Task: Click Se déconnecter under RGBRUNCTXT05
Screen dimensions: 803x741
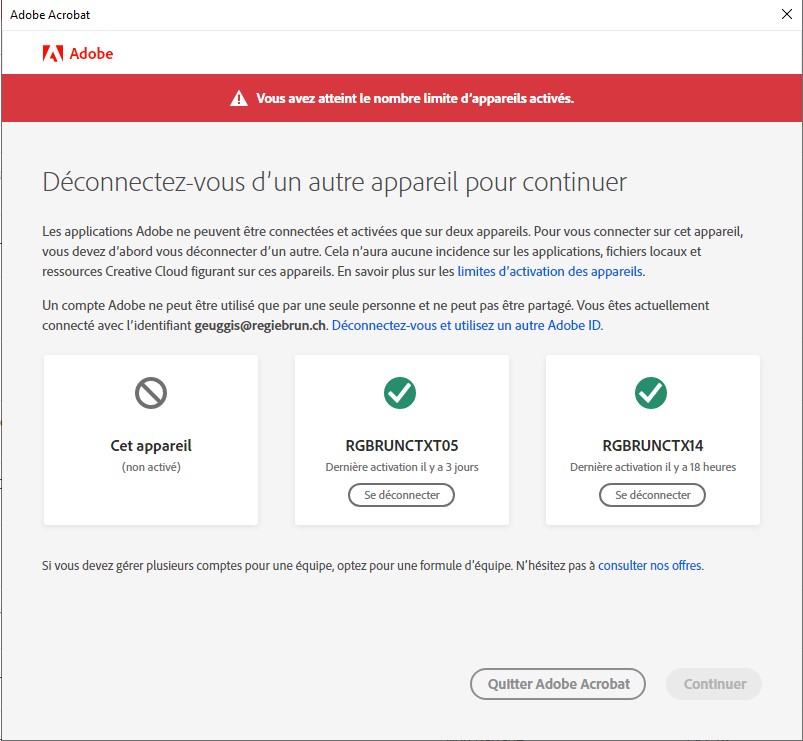Action: coord(400,494)
